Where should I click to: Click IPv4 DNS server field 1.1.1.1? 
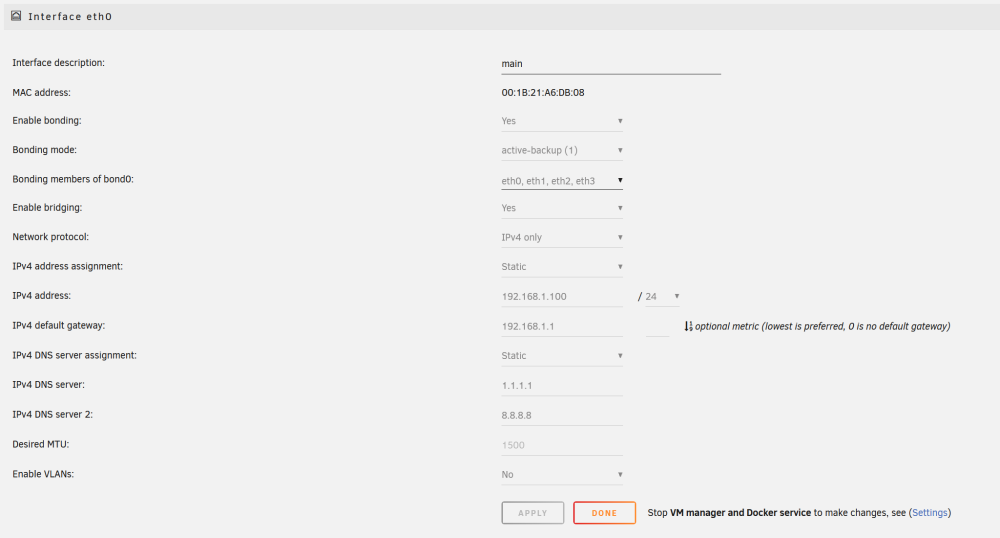(x=562, y=386)
